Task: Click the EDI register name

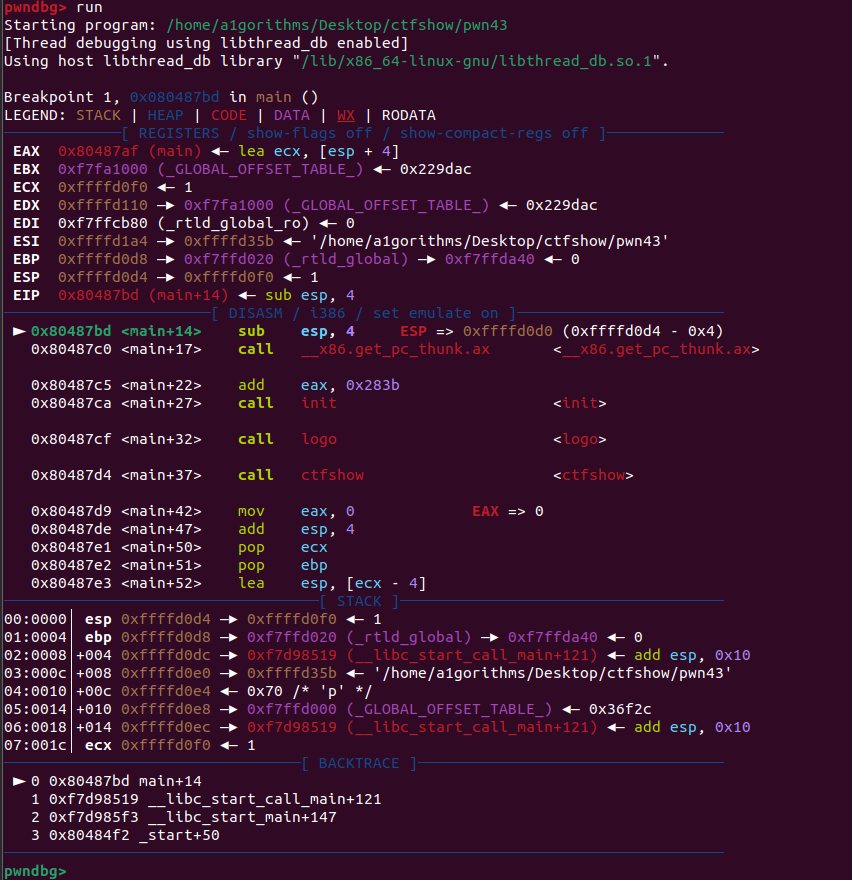Action: (x=26, y=223)
